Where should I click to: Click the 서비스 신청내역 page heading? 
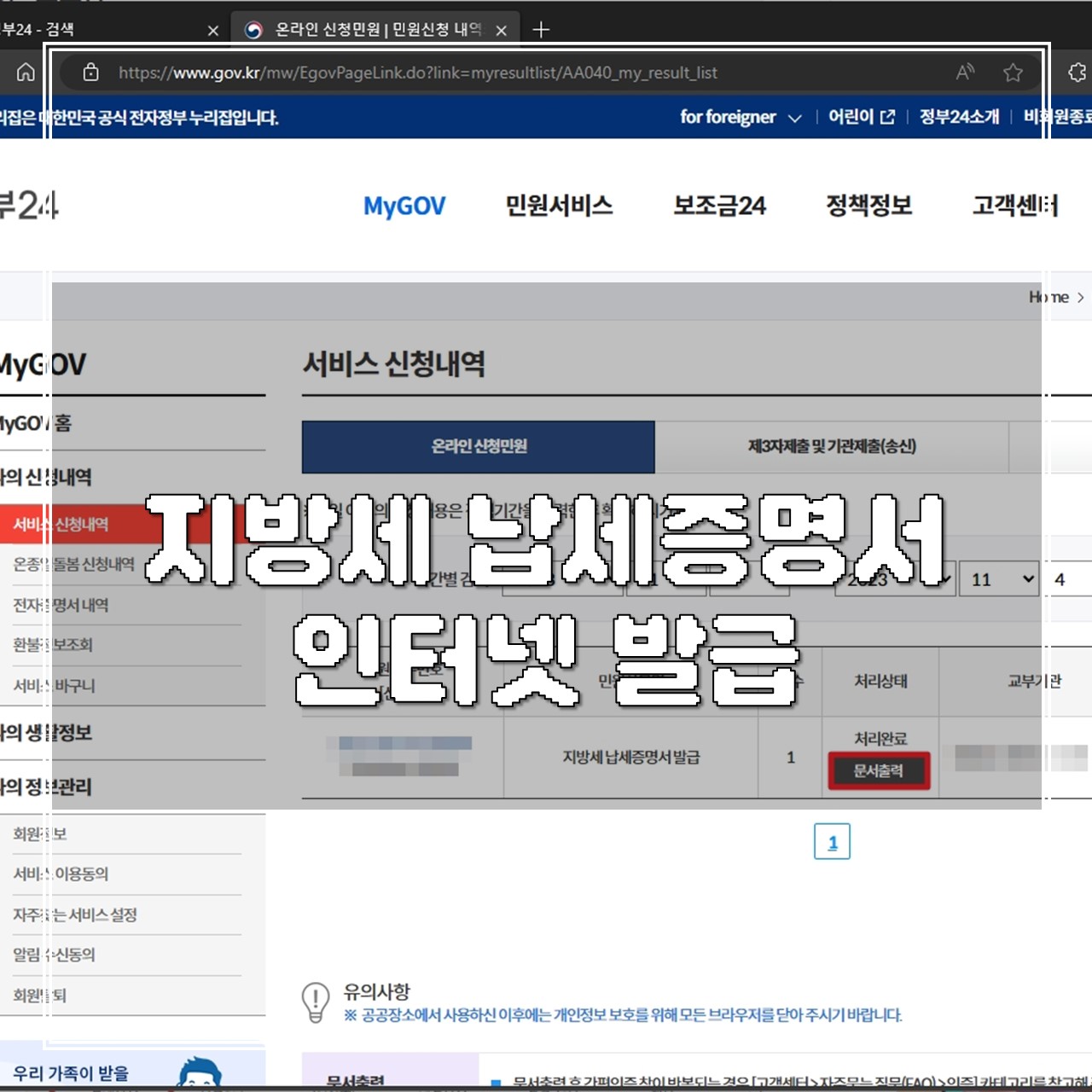click(x=394, y=364)
